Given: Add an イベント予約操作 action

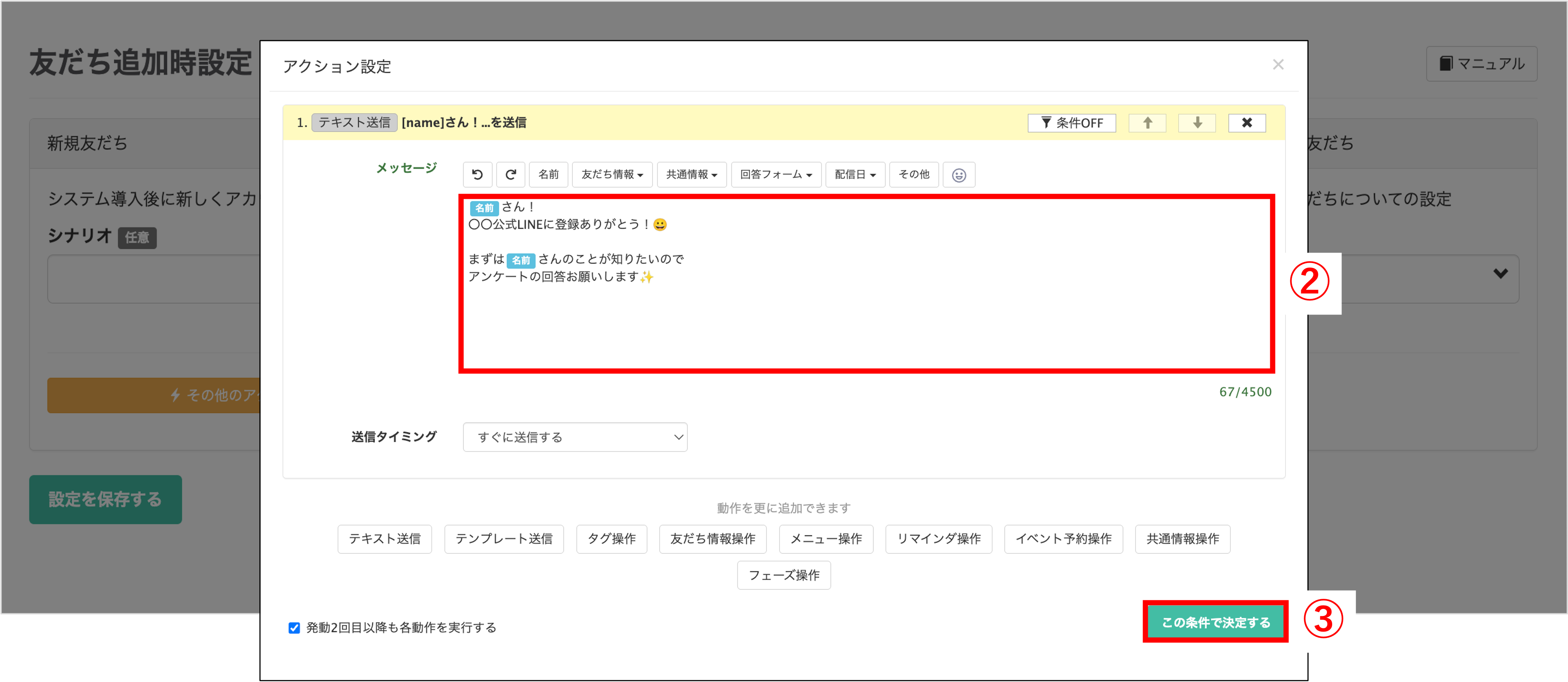Looking at the screenshot, I should (1063, 539).
